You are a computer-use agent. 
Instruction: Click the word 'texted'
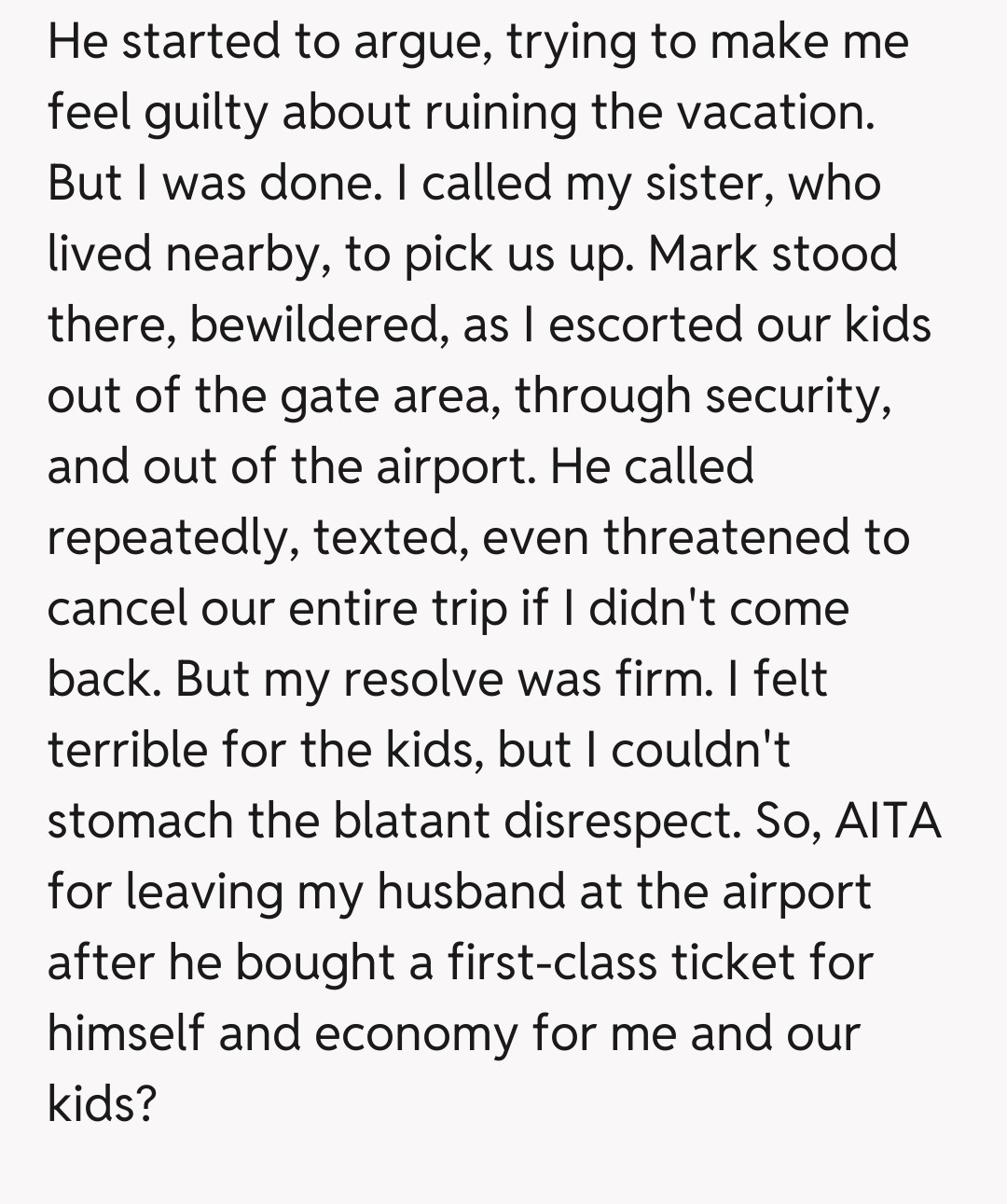click(390, 538)
